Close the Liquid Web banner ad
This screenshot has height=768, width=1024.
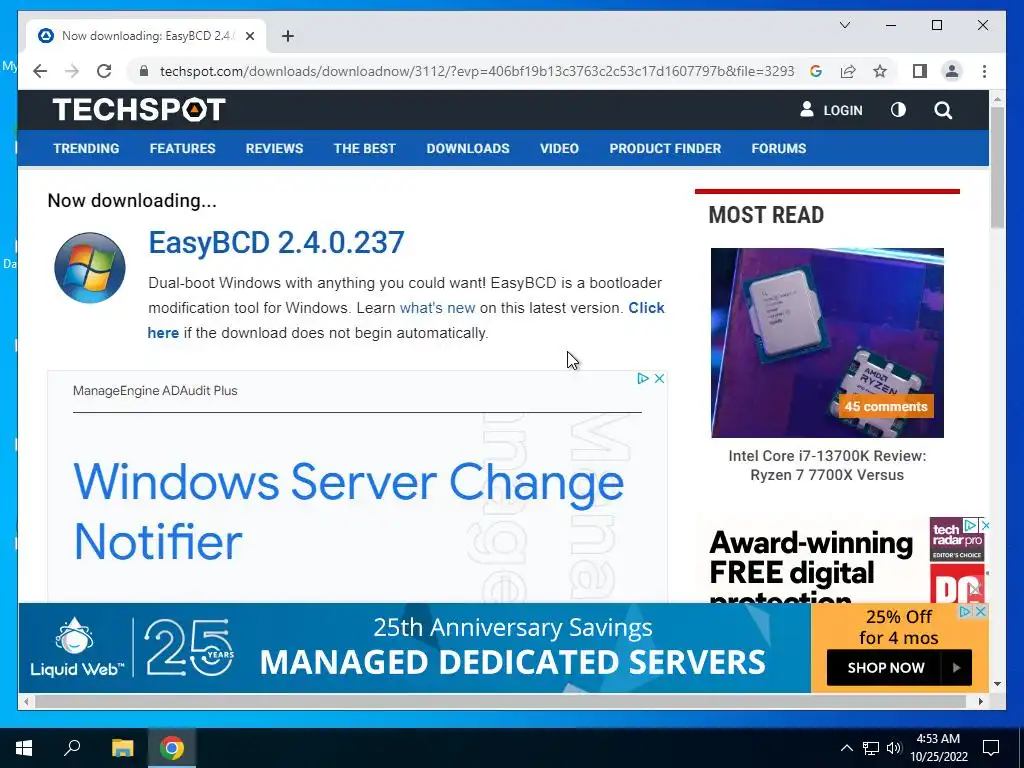click(980, 611)
